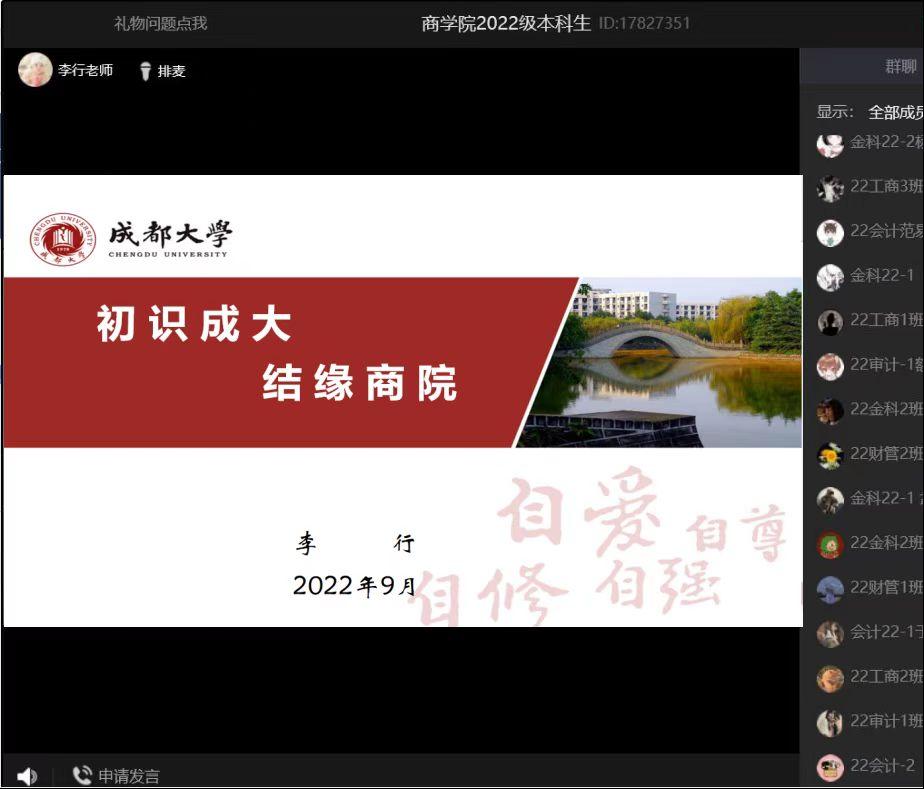Click avatar of first 金科22-1 member
Screen dimensions: 924x789
830,277
